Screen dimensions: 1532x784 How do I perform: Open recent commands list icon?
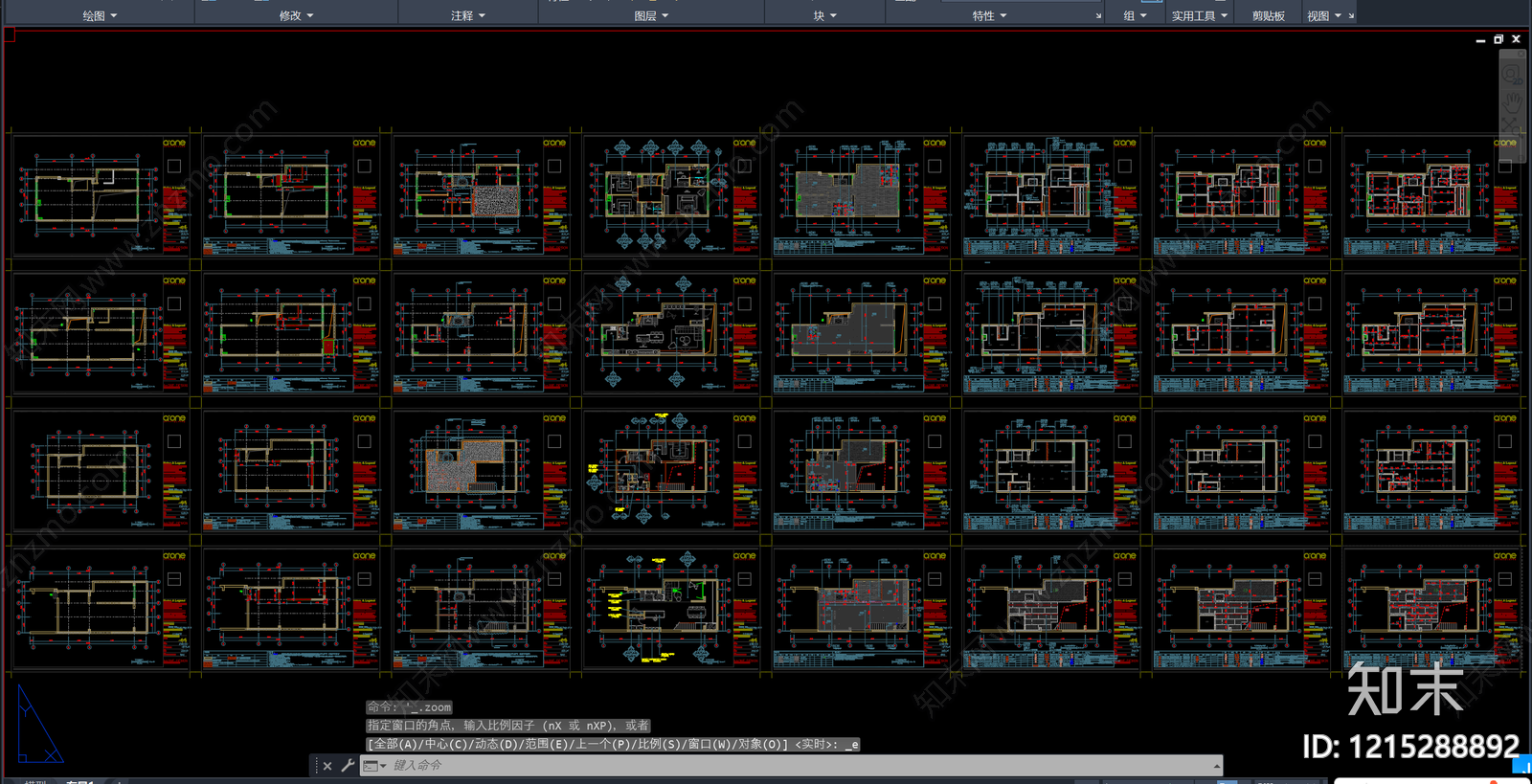(x=374, y=766)
